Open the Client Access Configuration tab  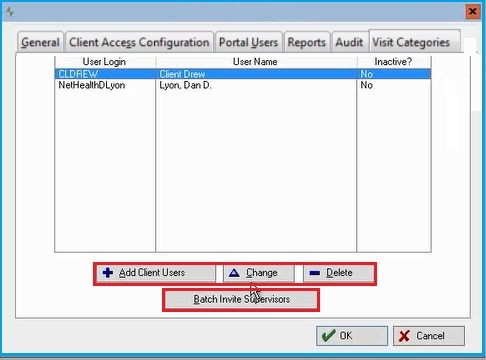coord(139,42)
